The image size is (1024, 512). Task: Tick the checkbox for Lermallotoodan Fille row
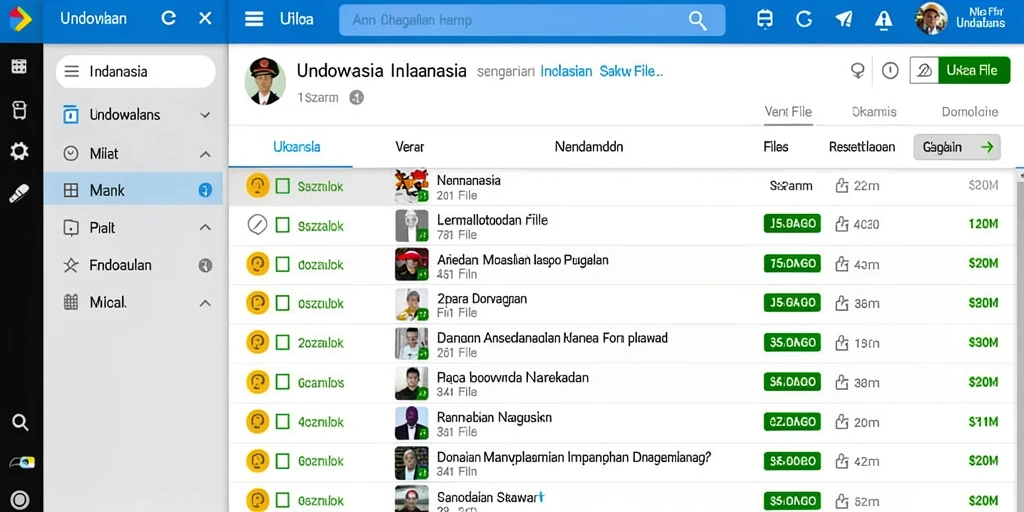282,225
